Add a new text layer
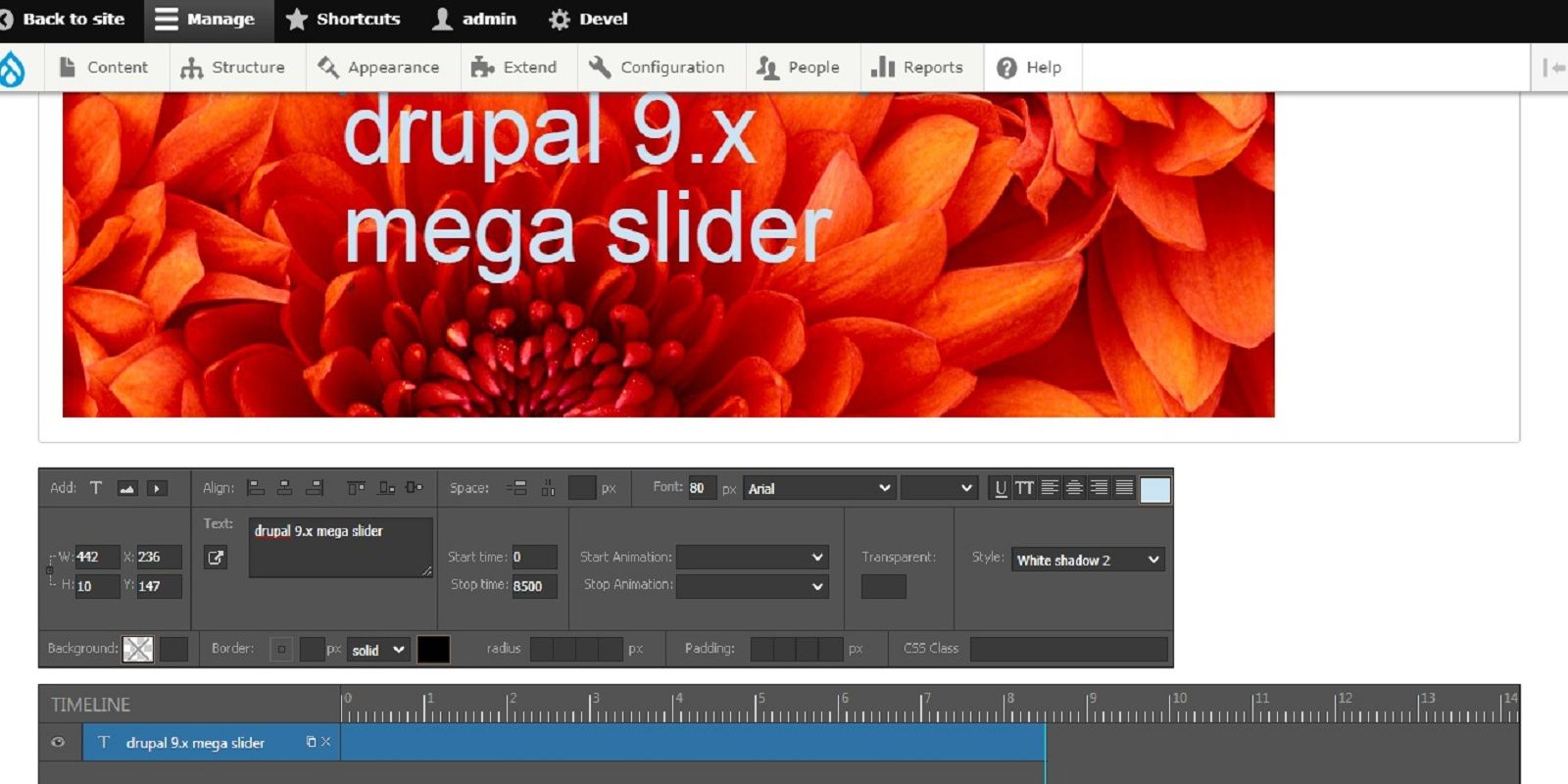 point(96,488)
